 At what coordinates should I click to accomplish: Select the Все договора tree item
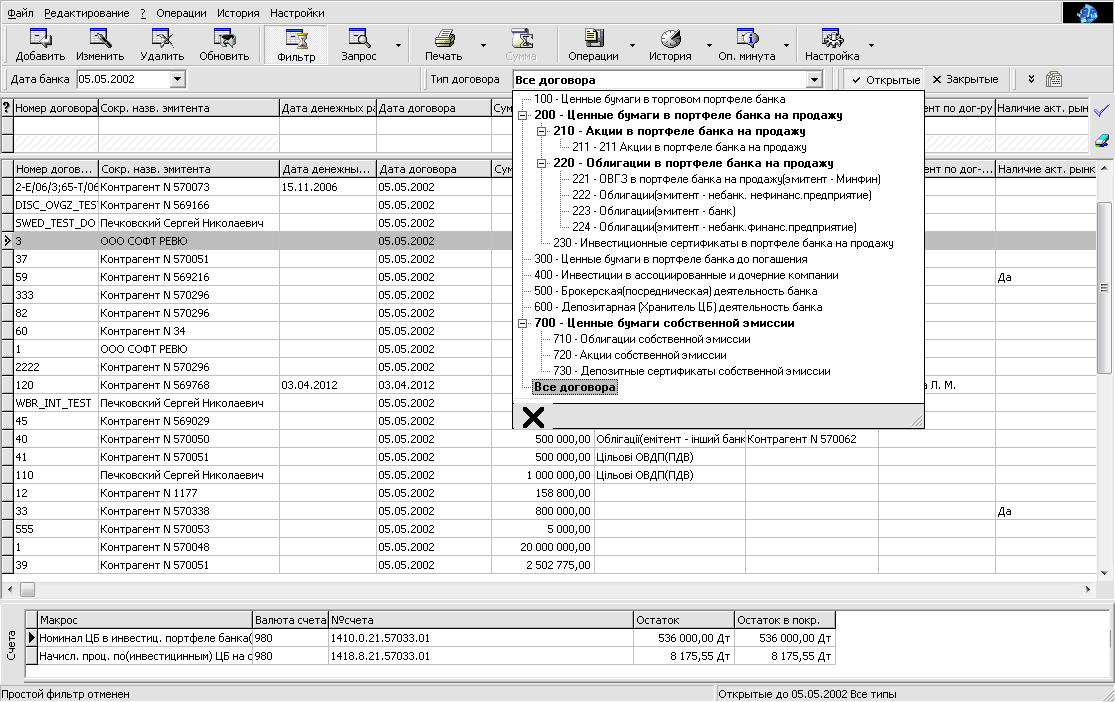[575, 387]
